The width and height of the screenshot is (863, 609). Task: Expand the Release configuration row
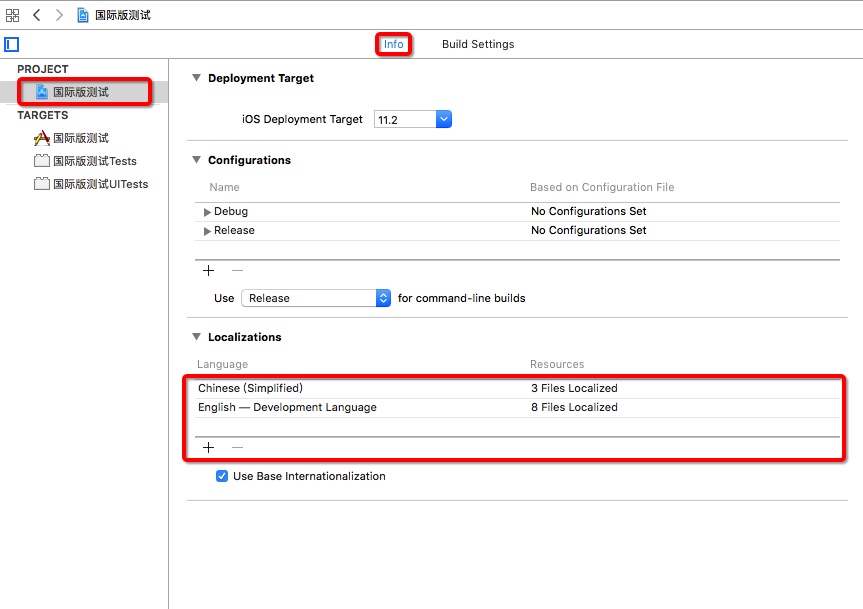pyautogui.click(x=207, y=231)
